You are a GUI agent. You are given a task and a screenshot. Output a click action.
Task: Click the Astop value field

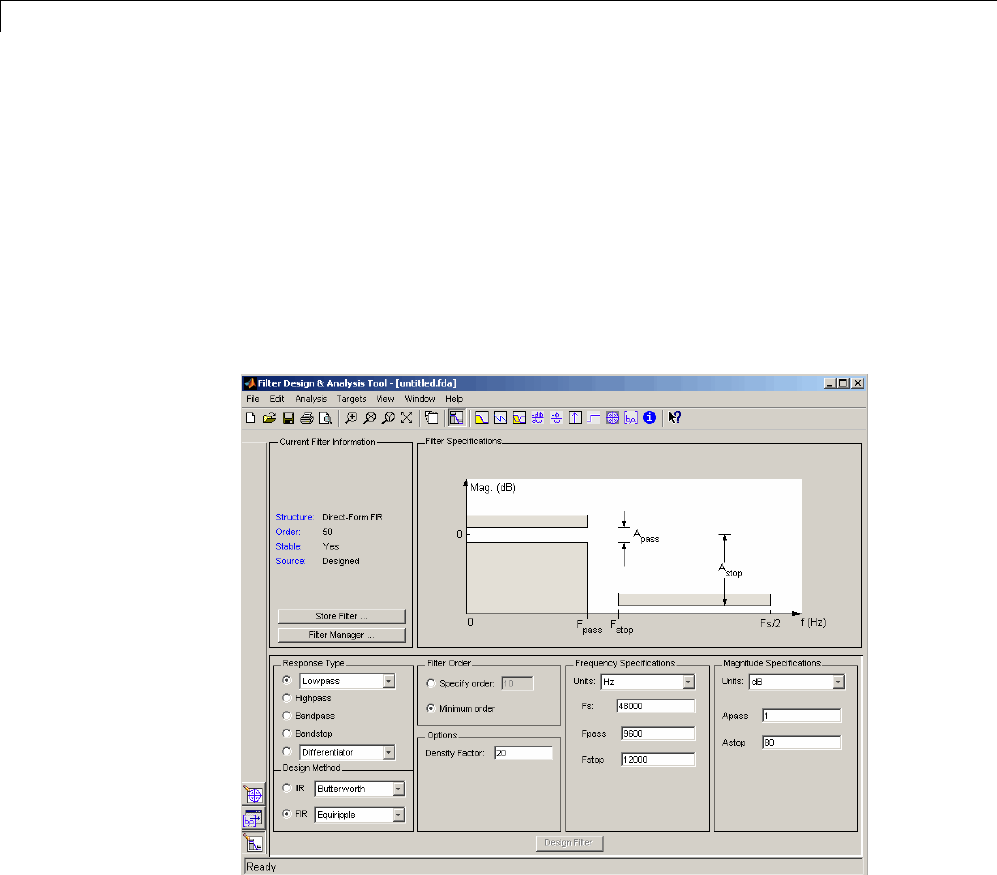pos(801,742)
